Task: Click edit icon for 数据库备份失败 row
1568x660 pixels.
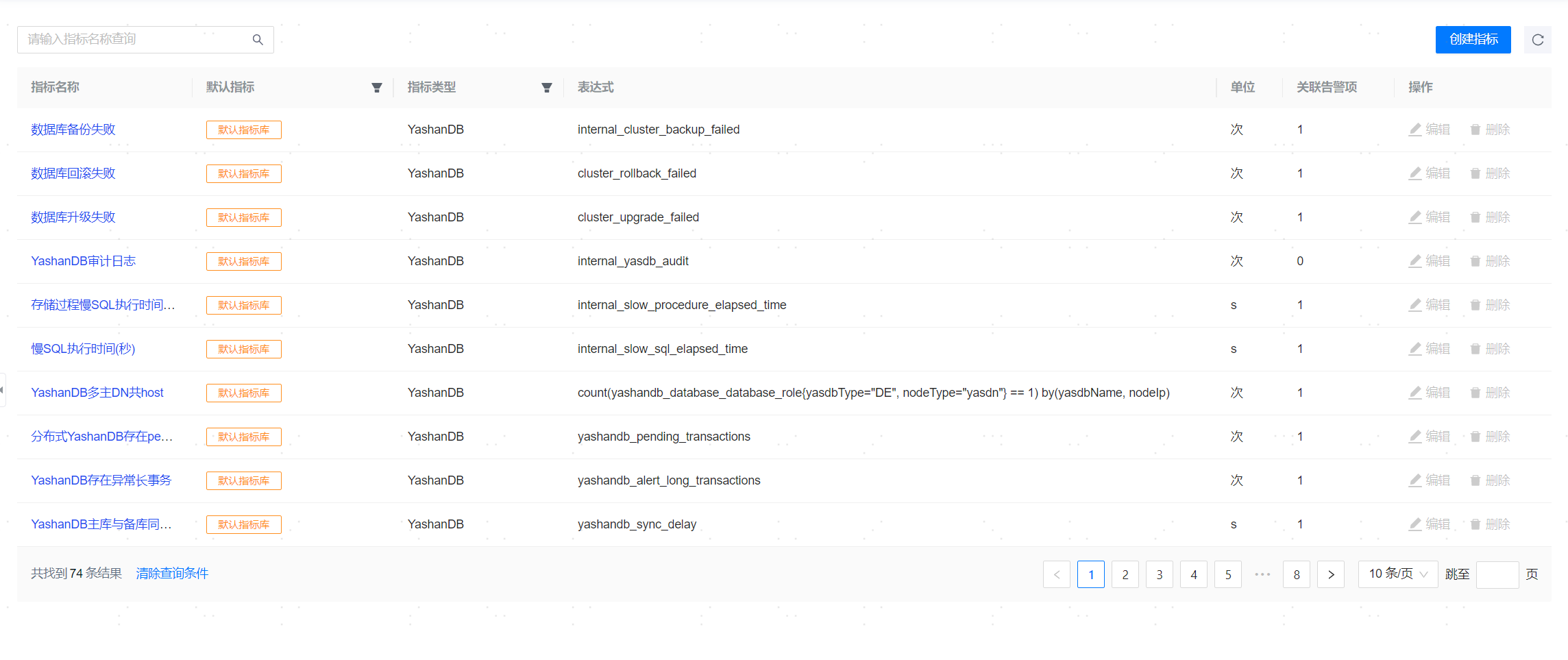Action: 1415,130
